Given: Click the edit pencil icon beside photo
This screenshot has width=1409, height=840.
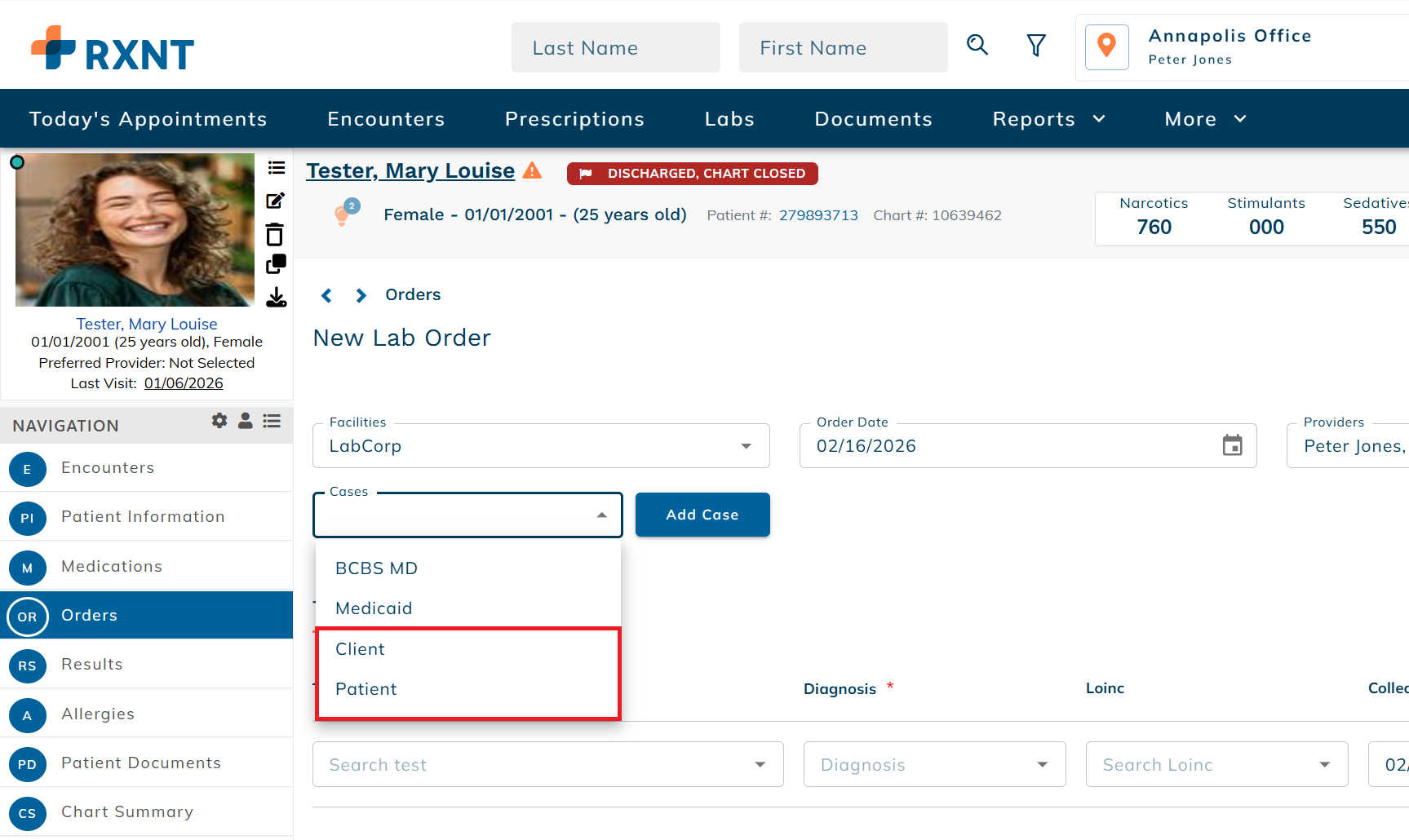Looking at the screenshot, I should point(276,201).
